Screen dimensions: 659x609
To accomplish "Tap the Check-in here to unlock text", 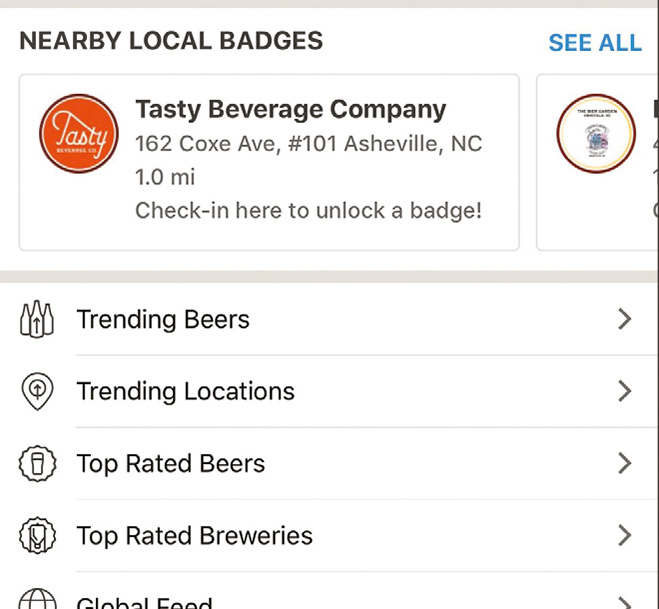I will 308,211.
